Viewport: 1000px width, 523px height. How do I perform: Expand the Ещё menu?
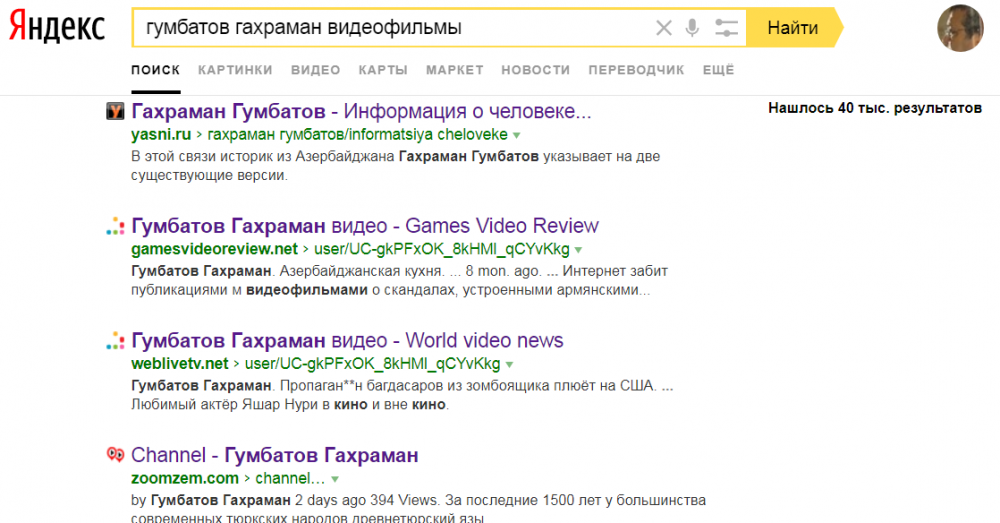(719, 70)
